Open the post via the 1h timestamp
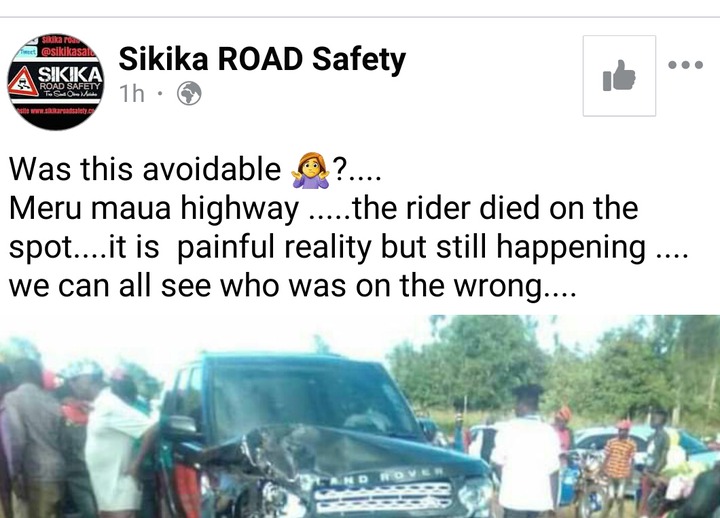 (x=132, y=94)
